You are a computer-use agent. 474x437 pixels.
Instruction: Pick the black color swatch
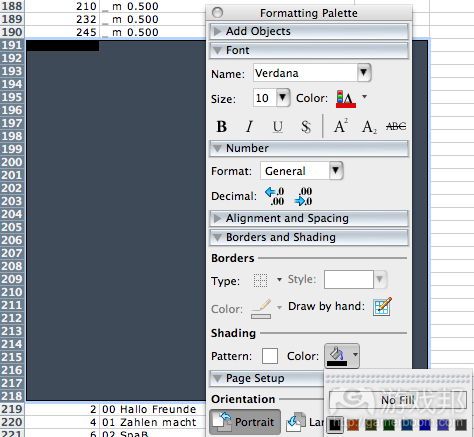click(335, 425)
